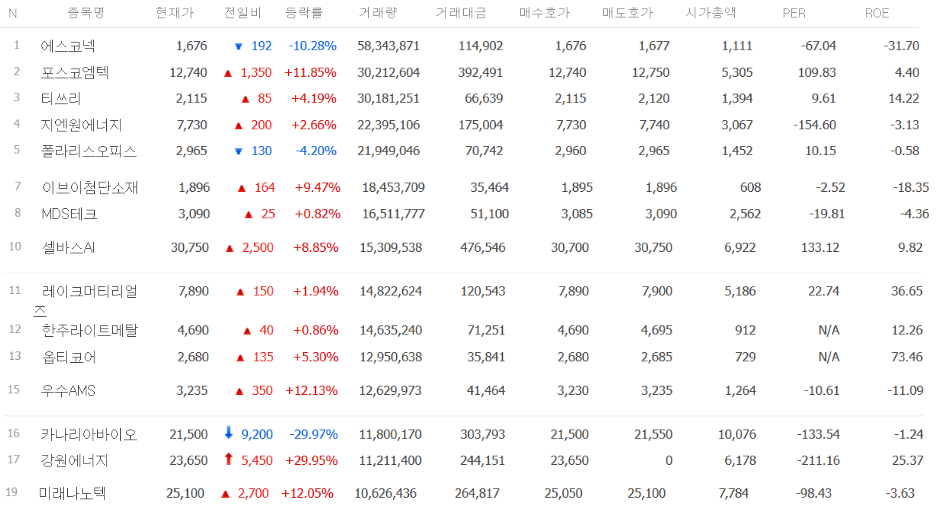
Task: Click the 매도호가 column header
Action: click(x=628, y=13)
